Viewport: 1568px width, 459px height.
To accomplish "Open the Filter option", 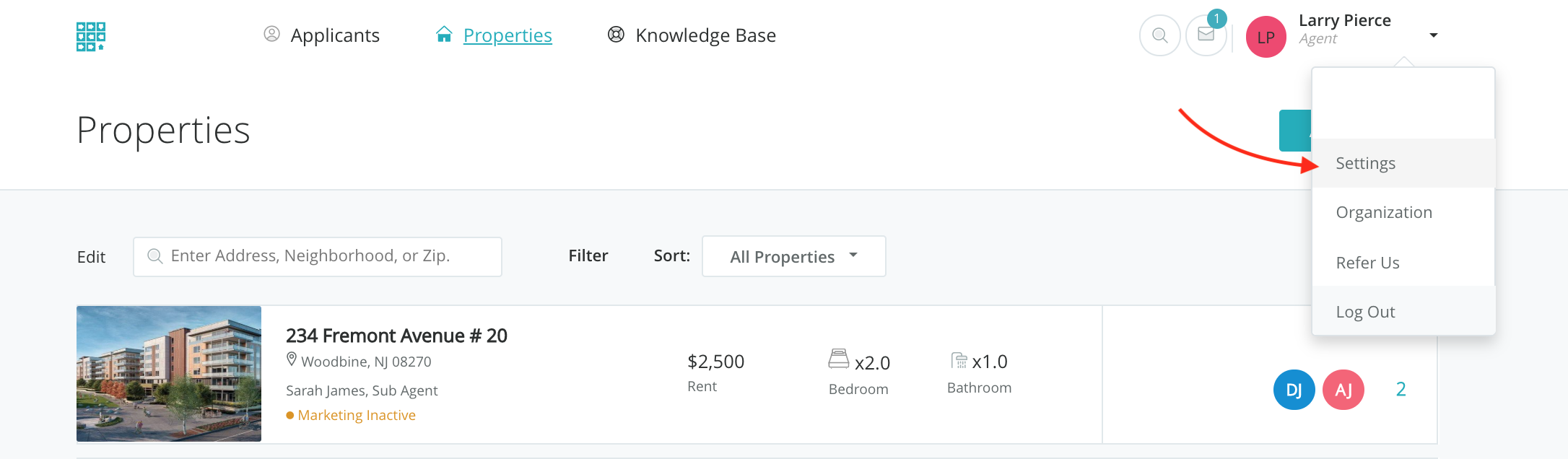I will (x=588, y=255).
